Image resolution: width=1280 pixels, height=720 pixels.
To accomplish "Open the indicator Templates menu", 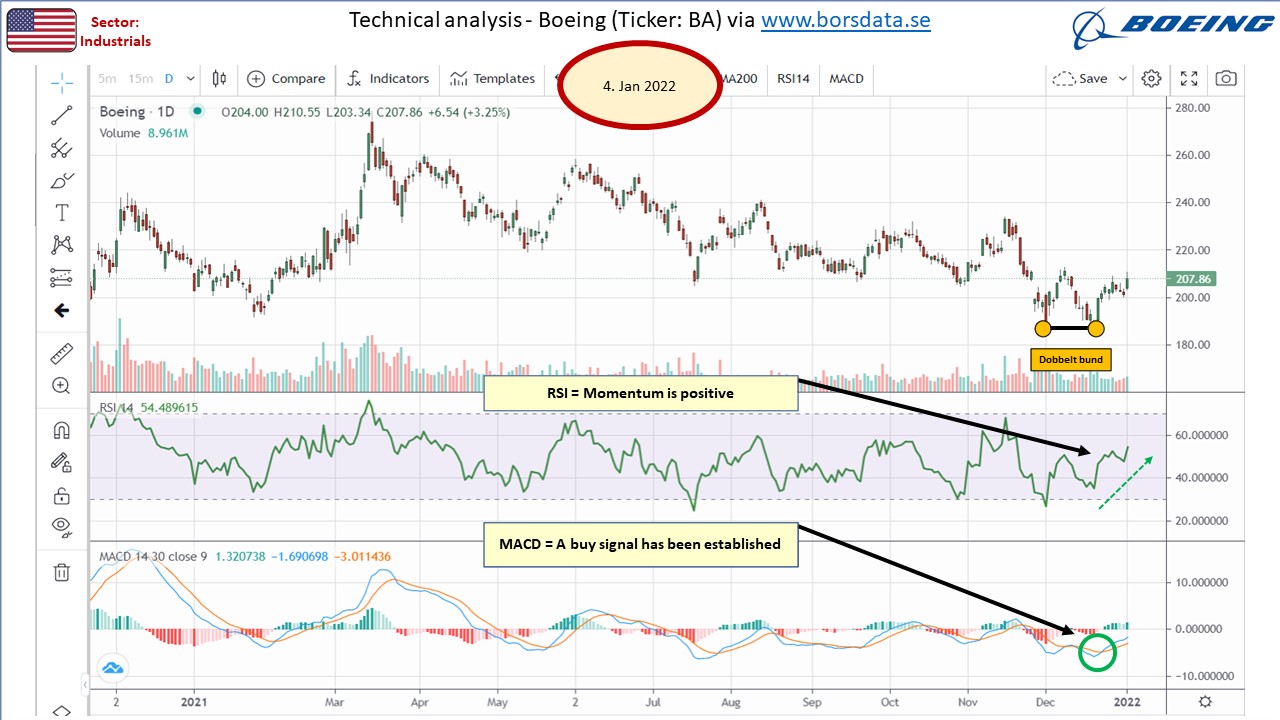I will [492, 78].
